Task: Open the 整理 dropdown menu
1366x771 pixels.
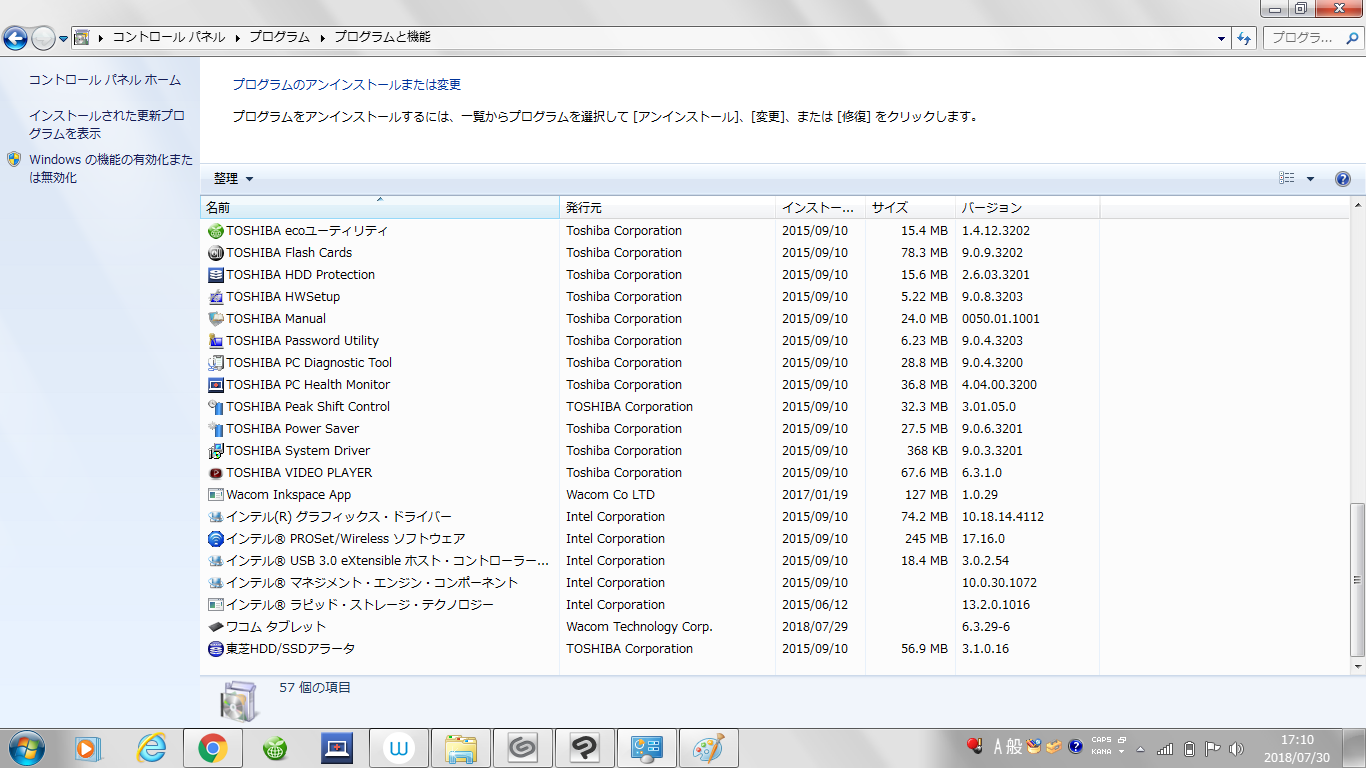Action: pos(234,179)
